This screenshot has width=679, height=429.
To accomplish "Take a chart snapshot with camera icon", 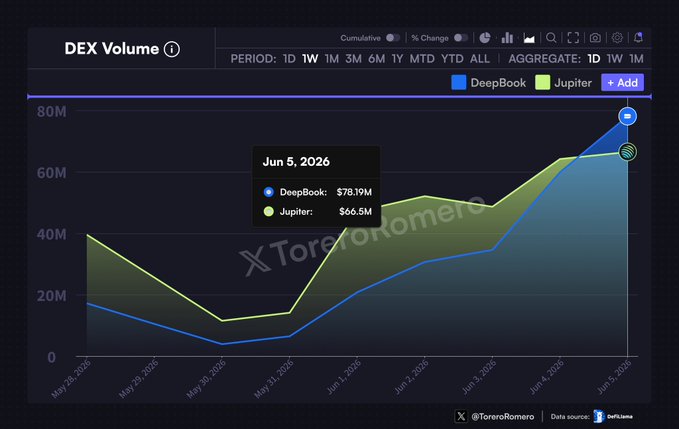I will pyautogui.click(x=595, y=38).
